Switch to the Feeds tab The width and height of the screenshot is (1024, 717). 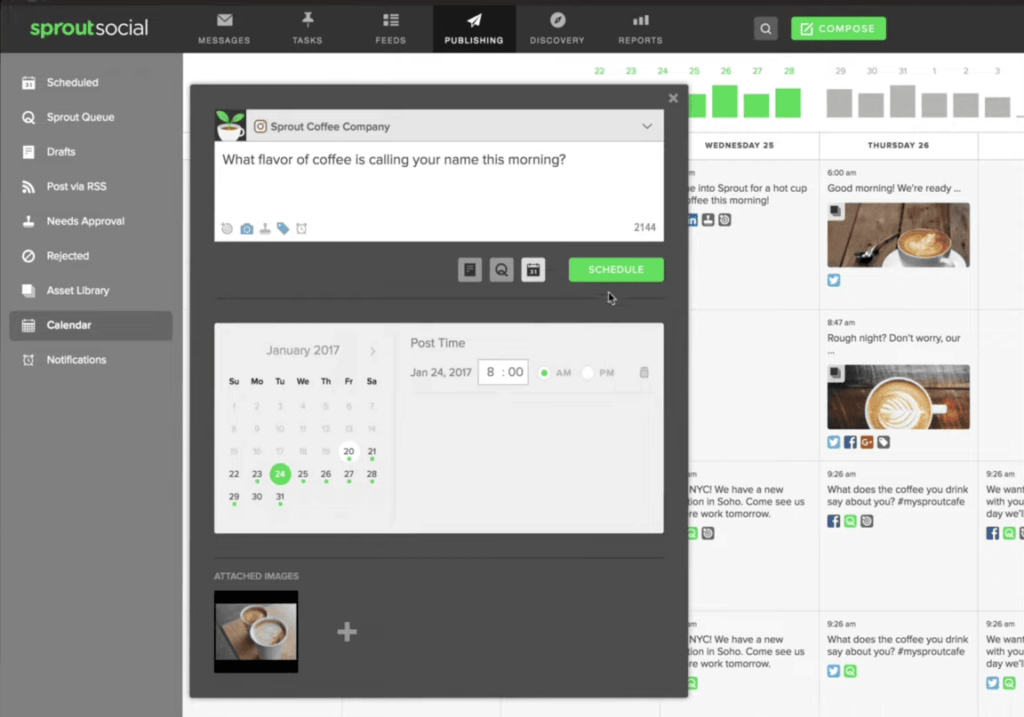pos(391,29)
